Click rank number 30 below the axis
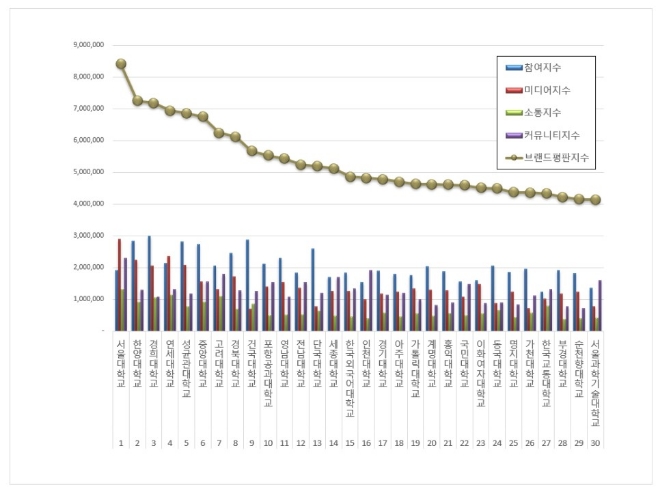Screen dimensions: 660x491 tap(595, 442)
